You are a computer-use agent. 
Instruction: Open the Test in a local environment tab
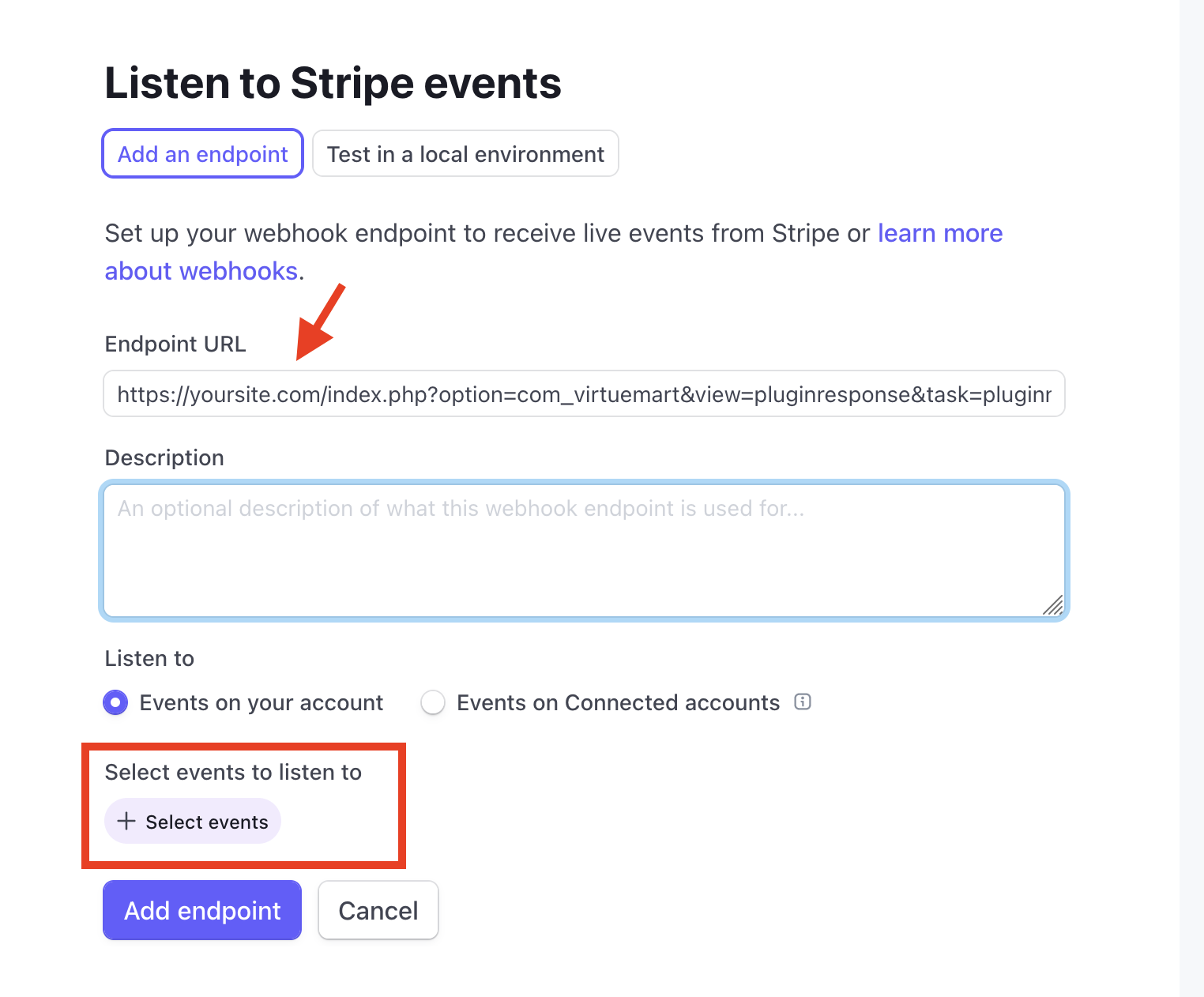[465, 154]
